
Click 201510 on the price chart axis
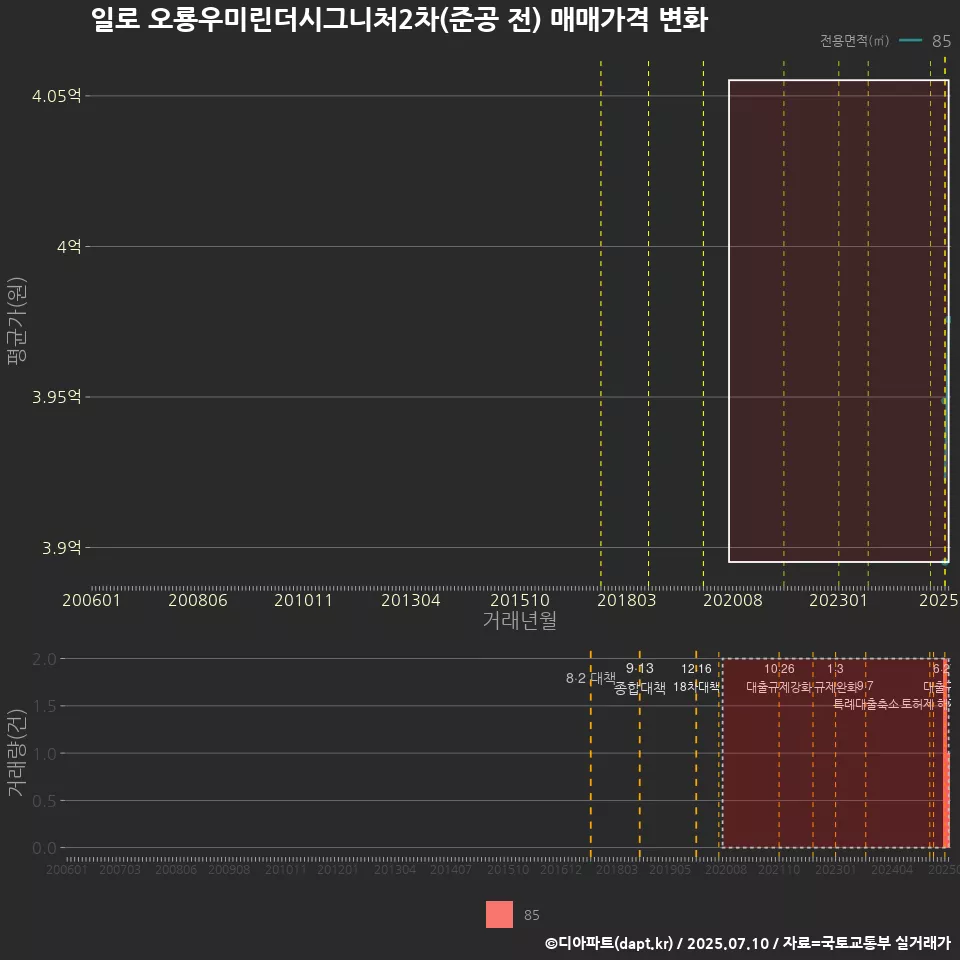[520, 600]
